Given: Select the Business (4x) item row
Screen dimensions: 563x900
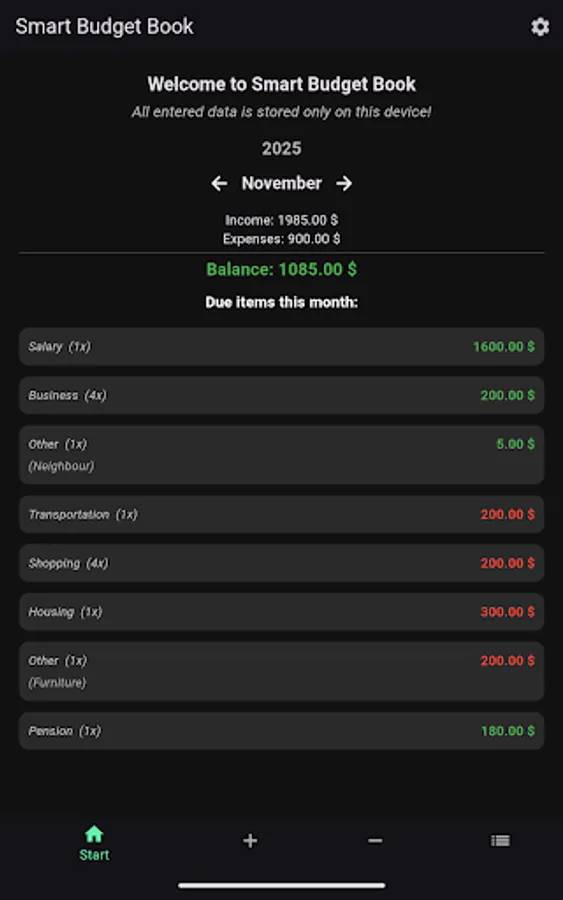Looking at the screenshot, I should point(281,395).
